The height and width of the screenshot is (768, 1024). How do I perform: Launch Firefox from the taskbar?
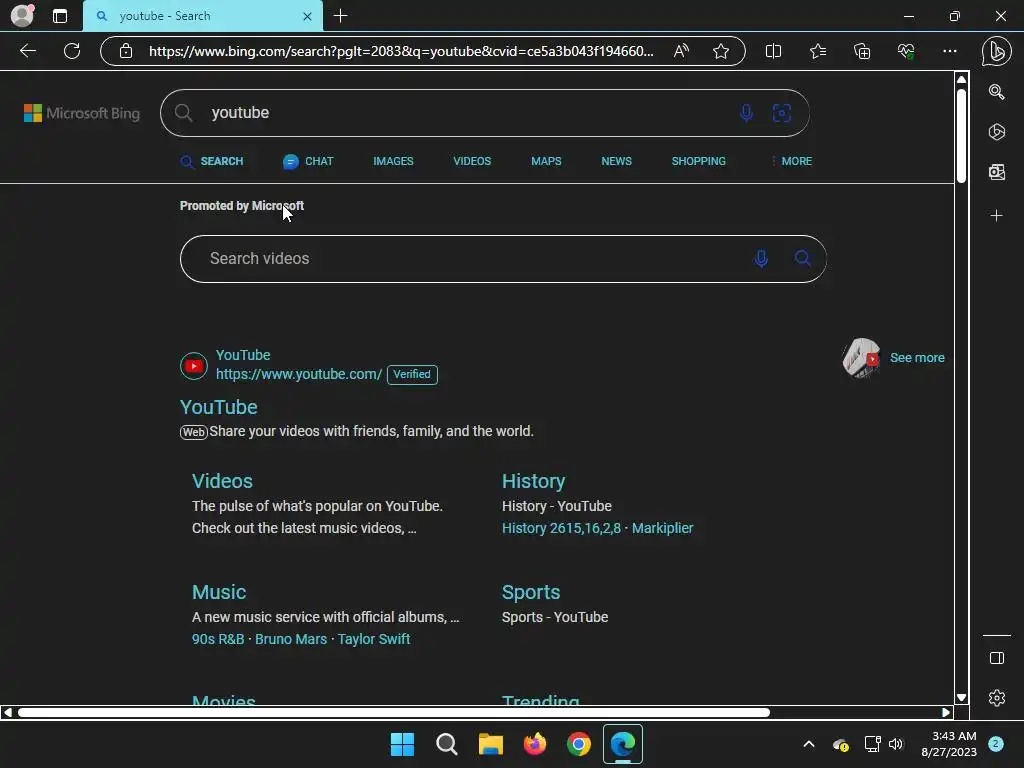[x=535, y=744]
